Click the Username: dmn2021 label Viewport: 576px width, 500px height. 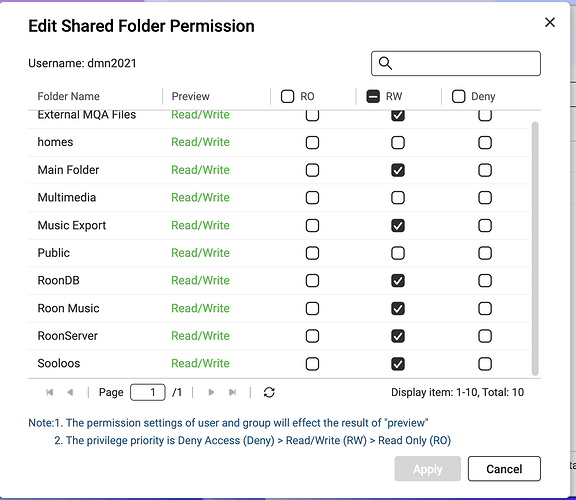(82, 63)
